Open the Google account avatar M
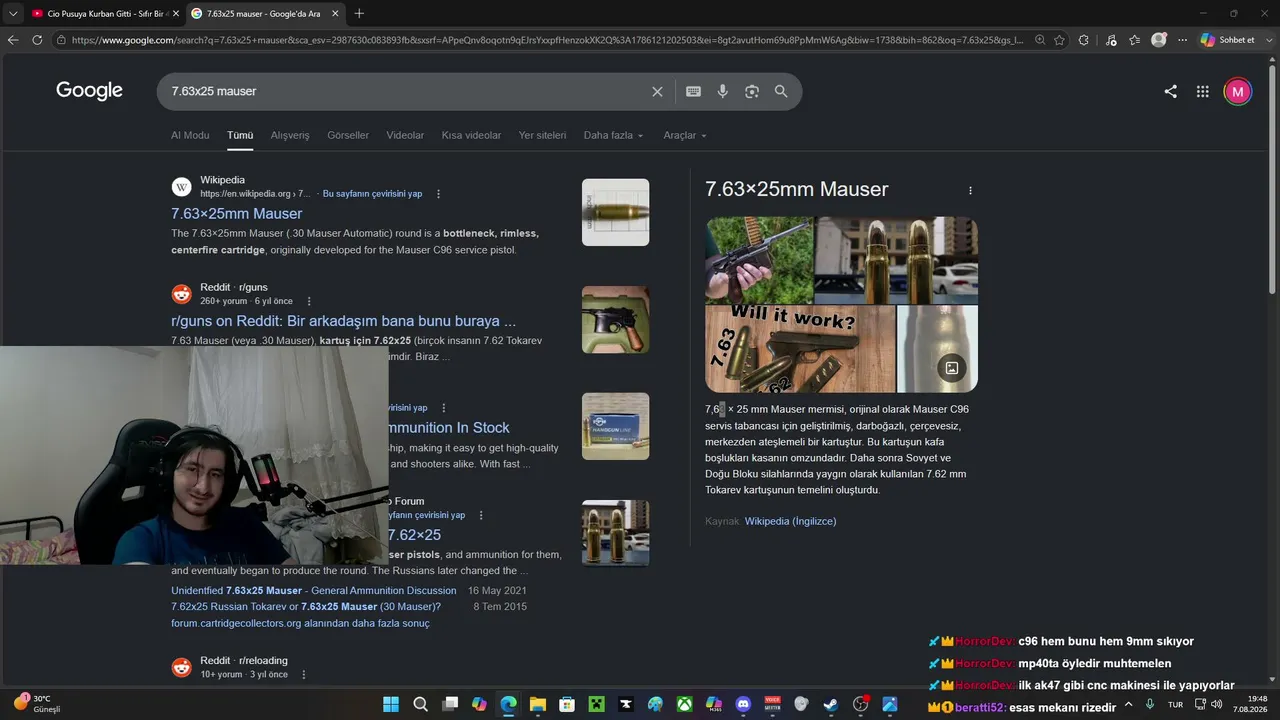This screenshot has width=1280, height=720. [1237, 92]
